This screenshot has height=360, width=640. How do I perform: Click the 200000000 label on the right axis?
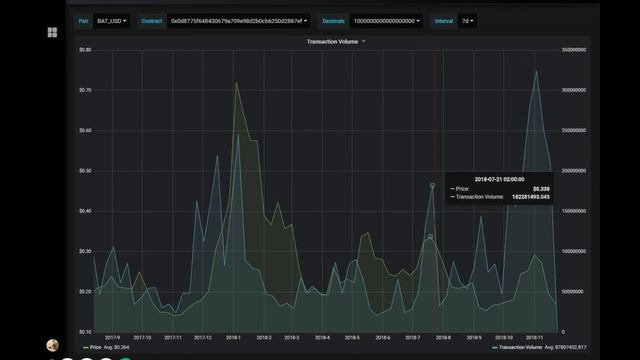[573, 171]
